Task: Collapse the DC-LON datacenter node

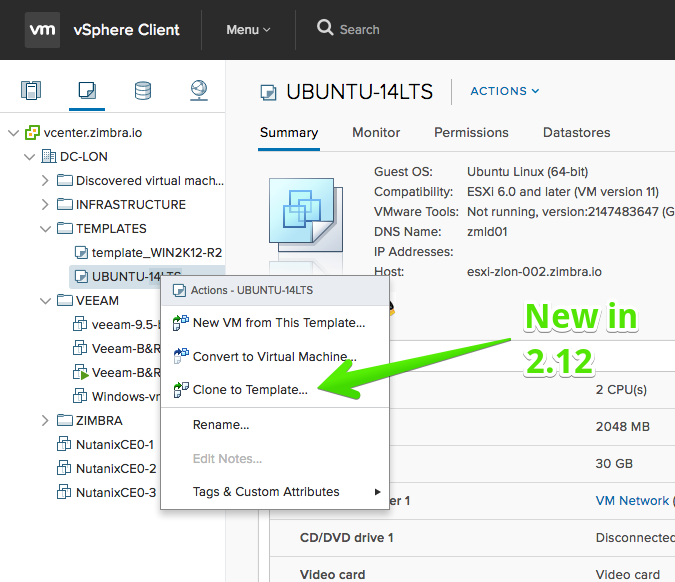Action: click(x=30, y=157)
